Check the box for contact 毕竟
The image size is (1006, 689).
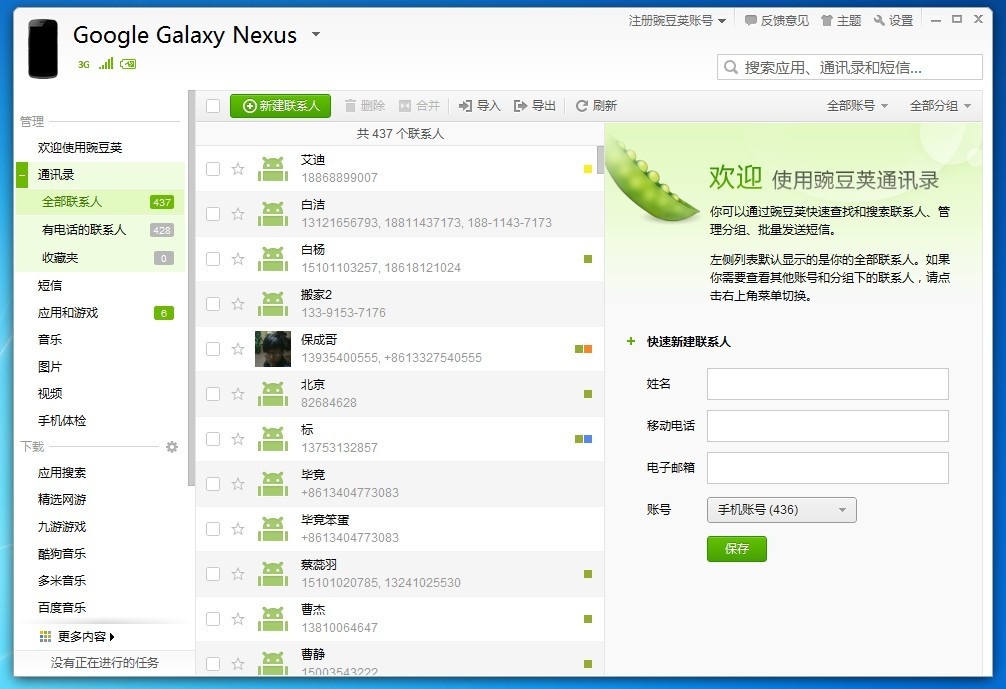213,484
